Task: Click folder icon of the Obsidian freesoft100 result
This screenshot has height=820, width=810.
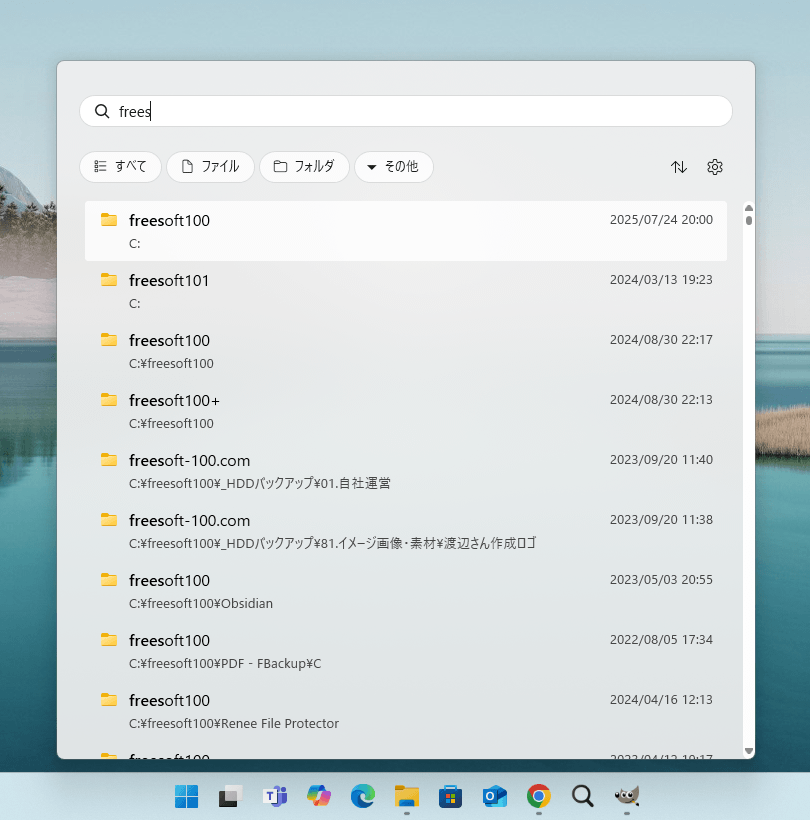Action: (x=109, y=579)
